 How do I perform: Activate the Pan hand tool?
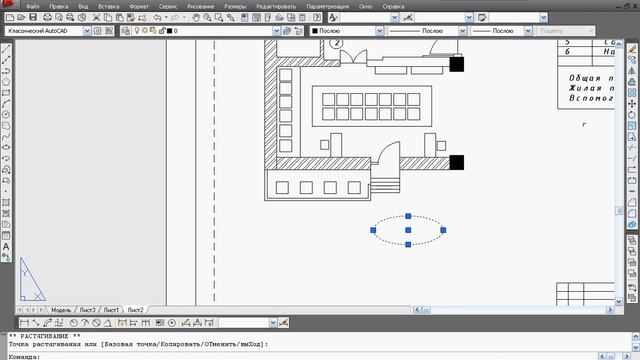[196, 18]
